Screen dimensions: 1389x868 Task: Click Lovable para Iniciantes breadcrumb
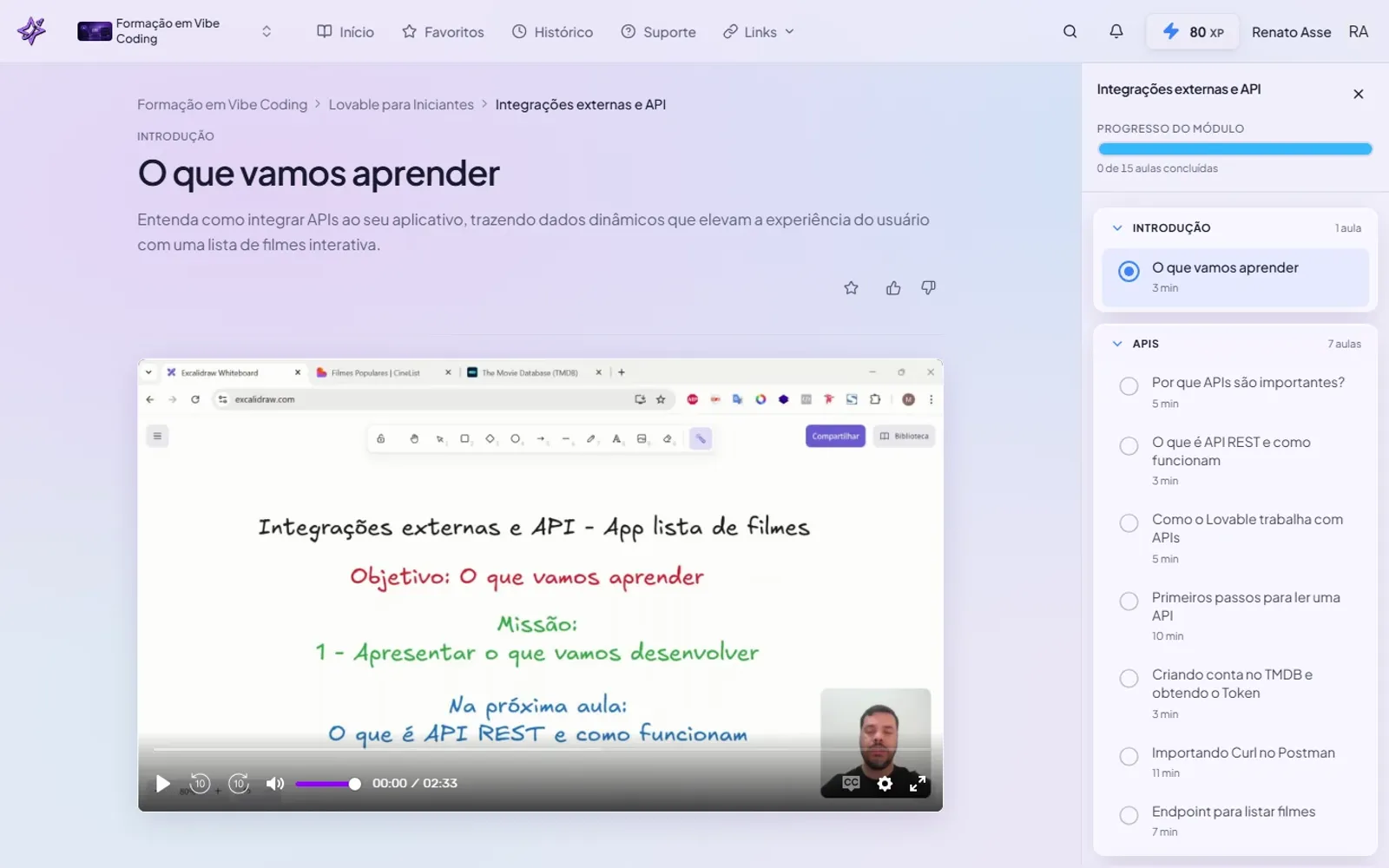(401, 104)
